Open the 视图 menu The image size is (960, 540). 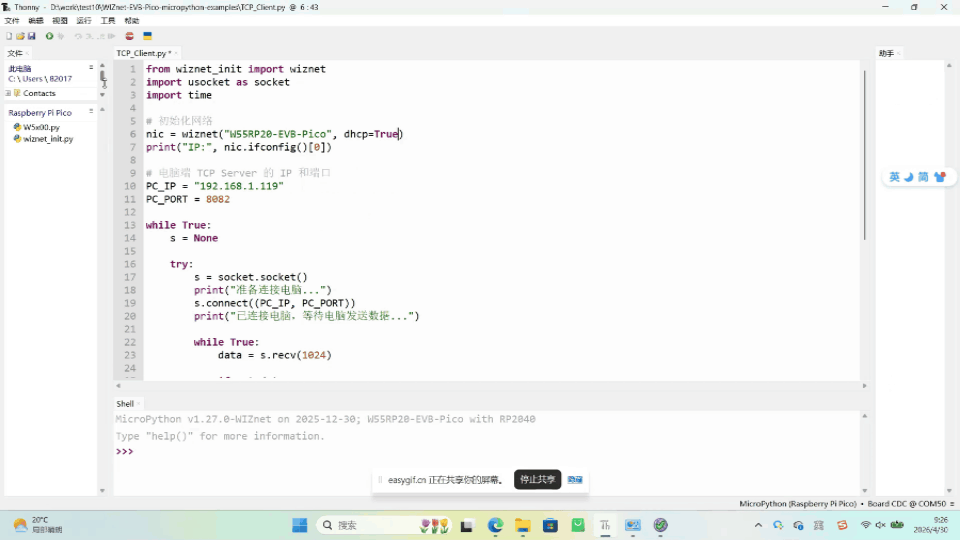[60, 21]
